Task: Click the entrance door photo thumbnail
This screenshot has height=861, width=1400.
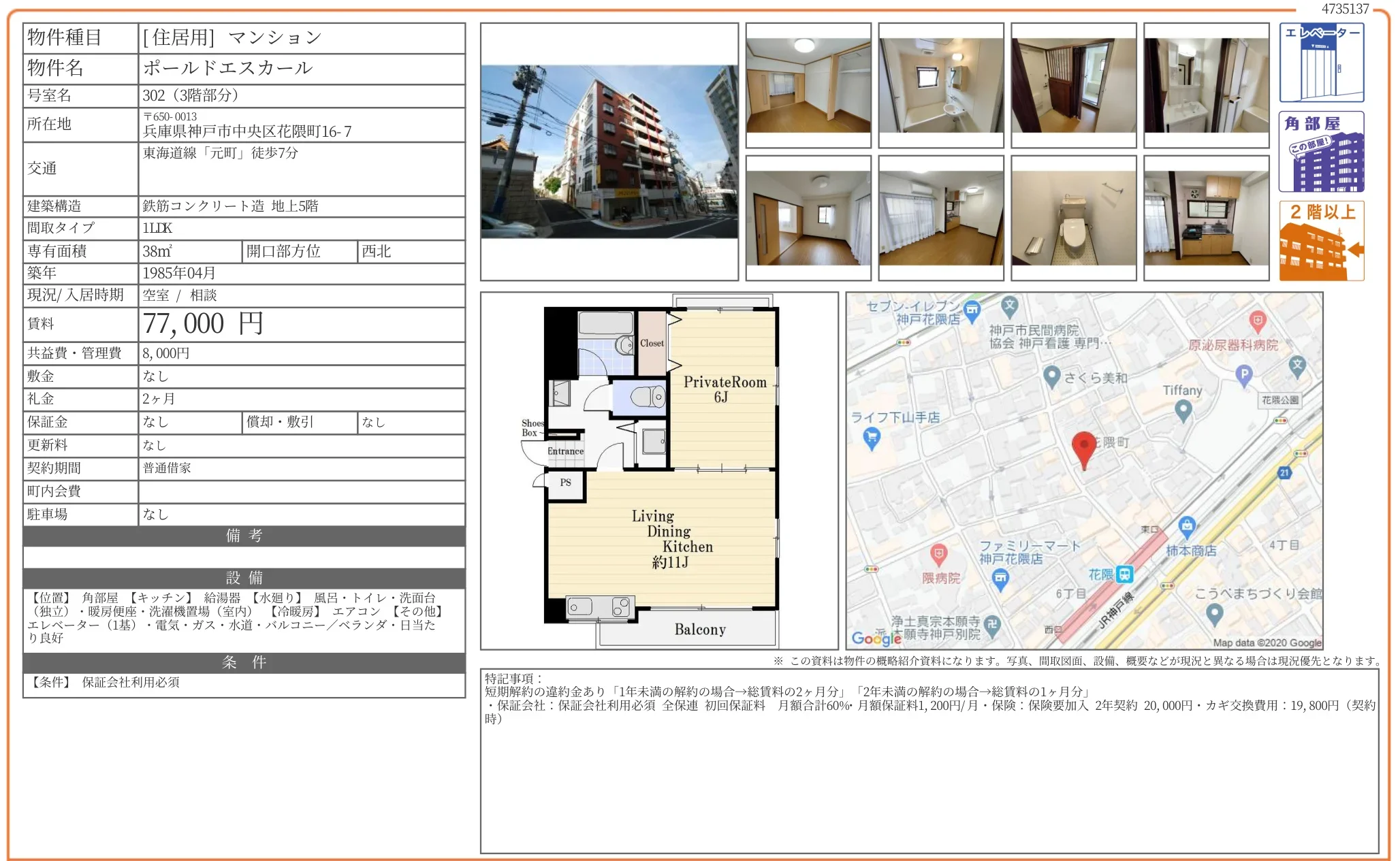Action: click(x=1073, y=85)
